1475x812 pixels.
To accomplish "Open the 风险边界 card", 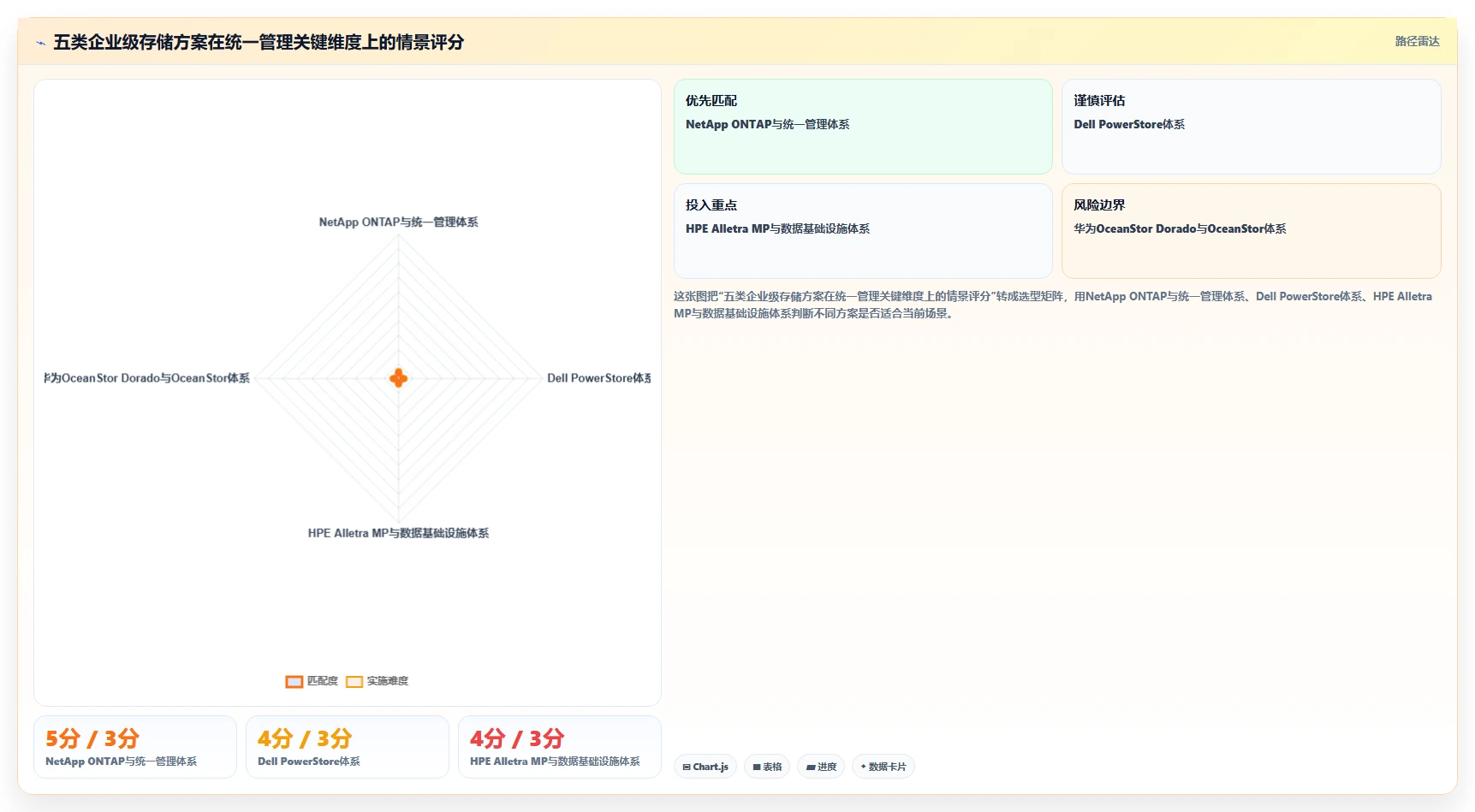I will (x=1251, y=231).
